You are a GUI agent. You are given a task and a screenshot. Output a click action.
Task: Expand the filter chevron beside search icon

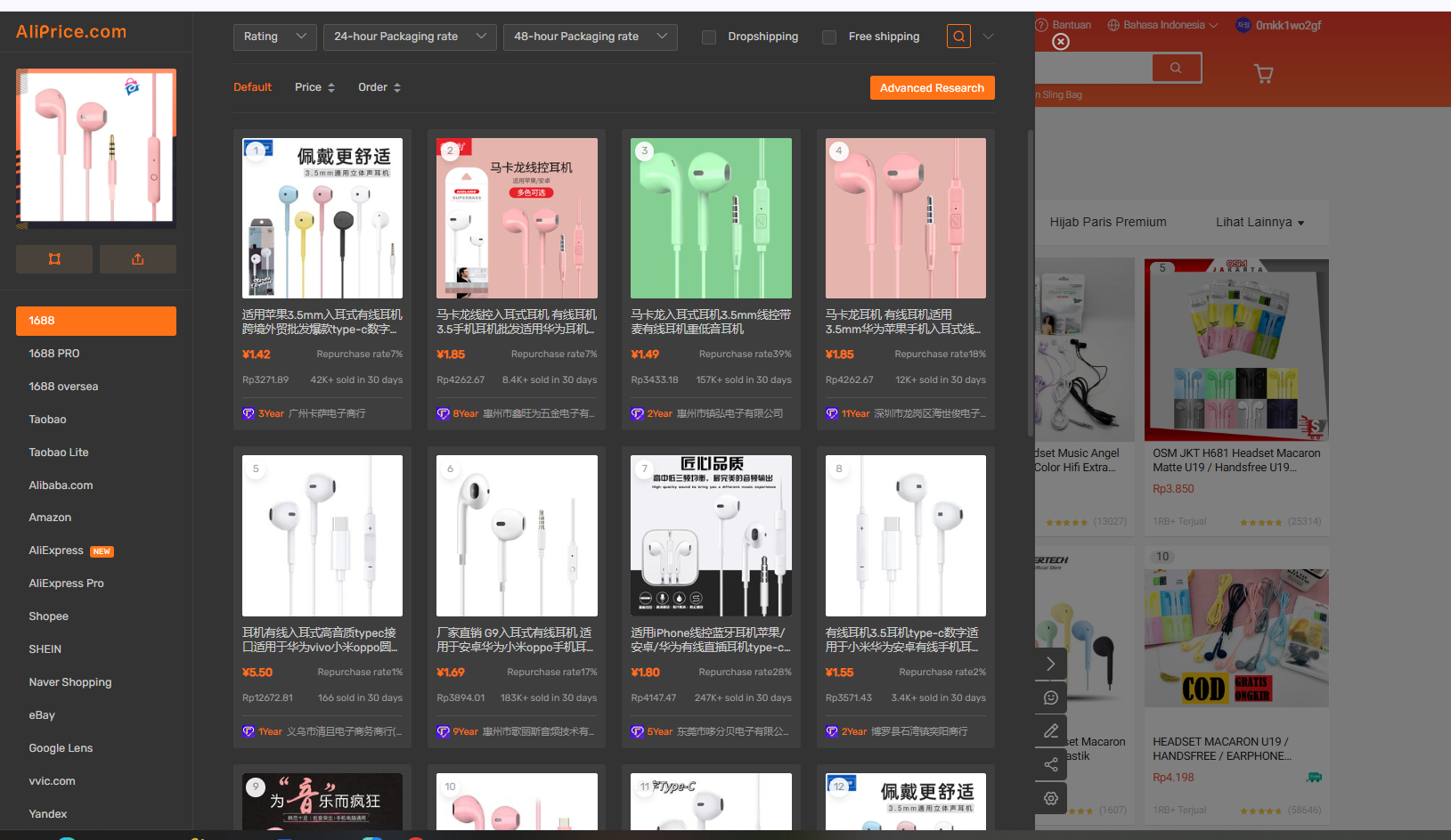[988, 37]
